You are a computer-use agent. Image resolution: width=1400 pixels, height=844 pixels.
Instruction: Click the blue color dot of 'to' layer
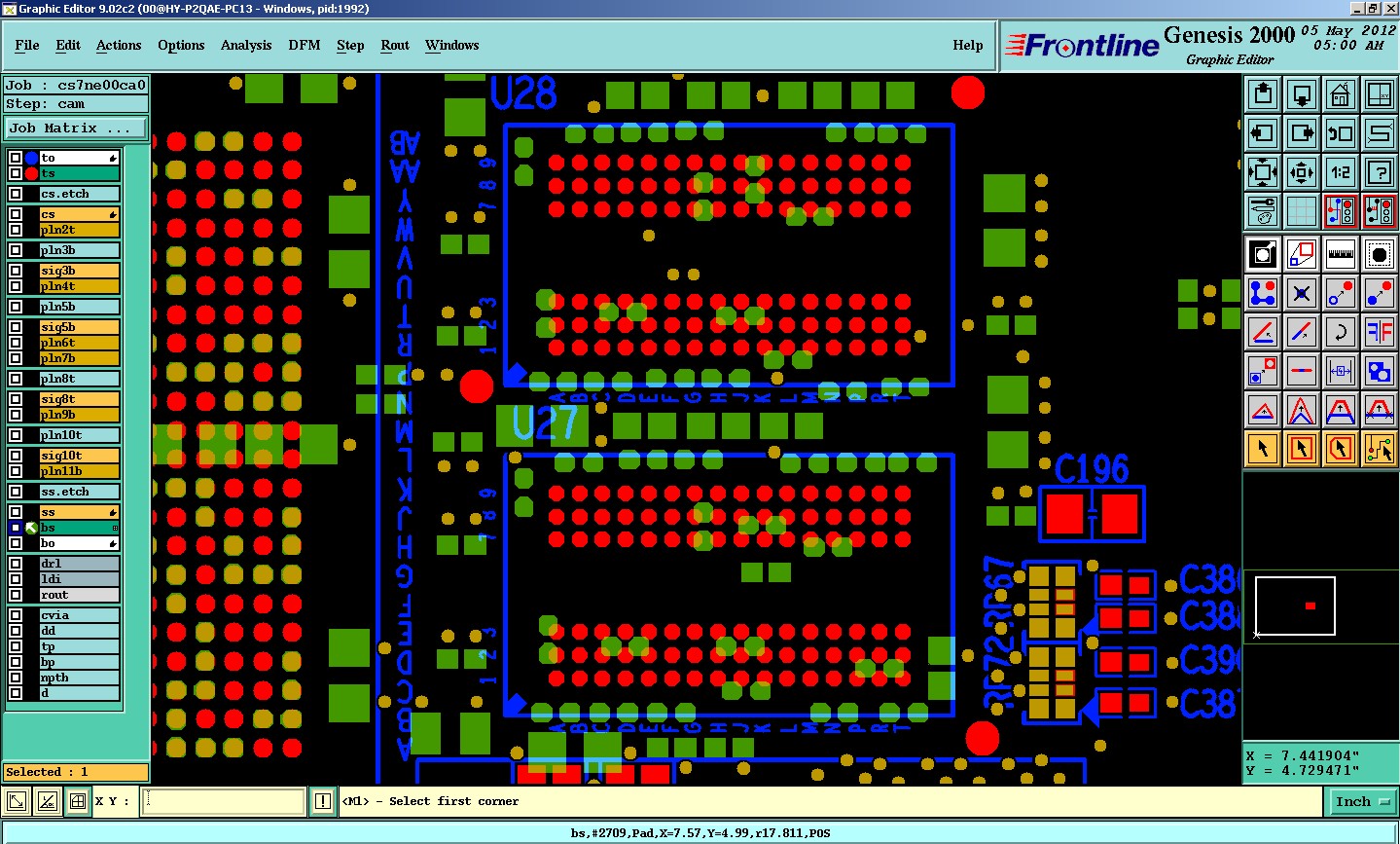(31, 158)
